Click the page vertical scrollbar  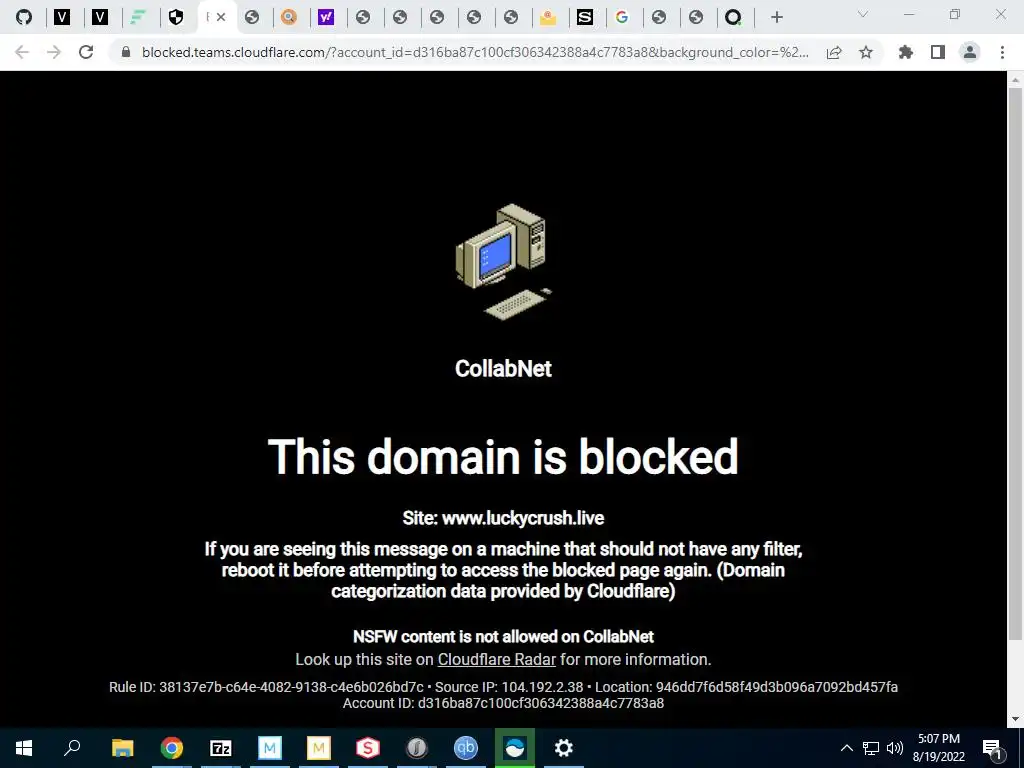[x=1015, y=363]
